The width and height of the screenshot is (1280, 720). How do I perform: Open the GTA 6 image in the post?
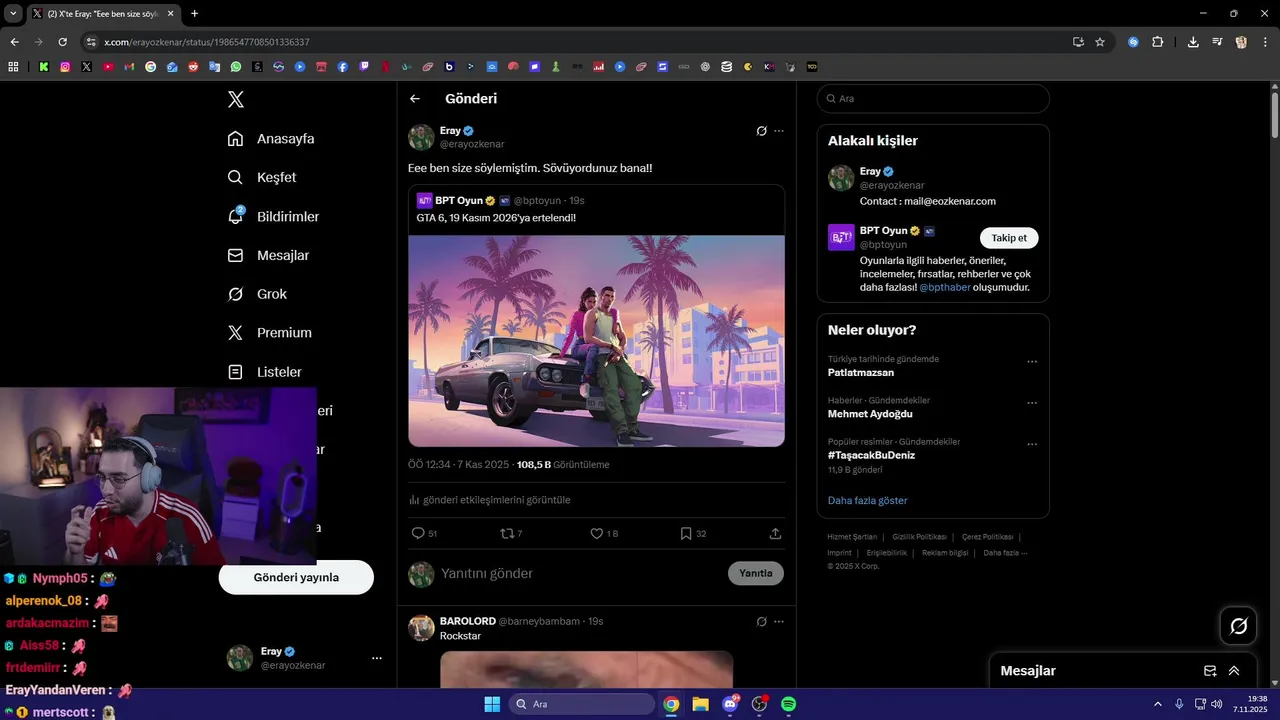[596, 341]
